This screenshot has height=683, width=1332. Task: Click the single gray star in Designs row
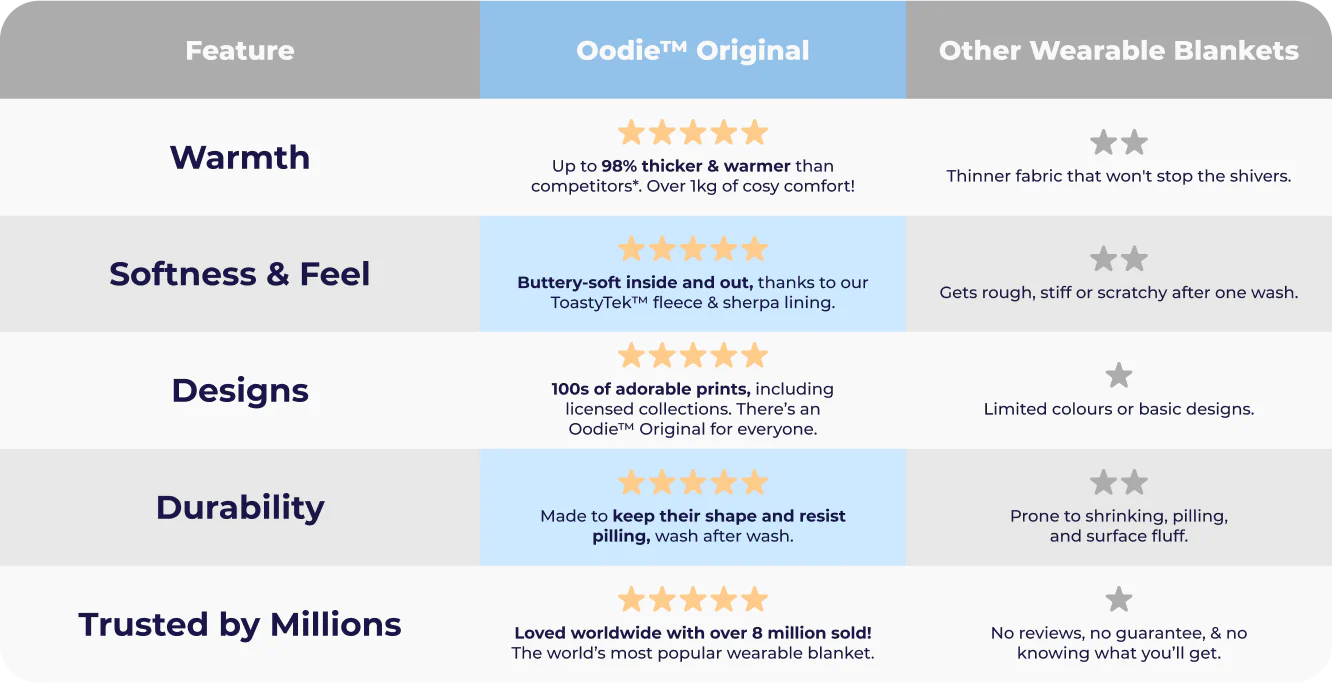(x=1118, y=376)
